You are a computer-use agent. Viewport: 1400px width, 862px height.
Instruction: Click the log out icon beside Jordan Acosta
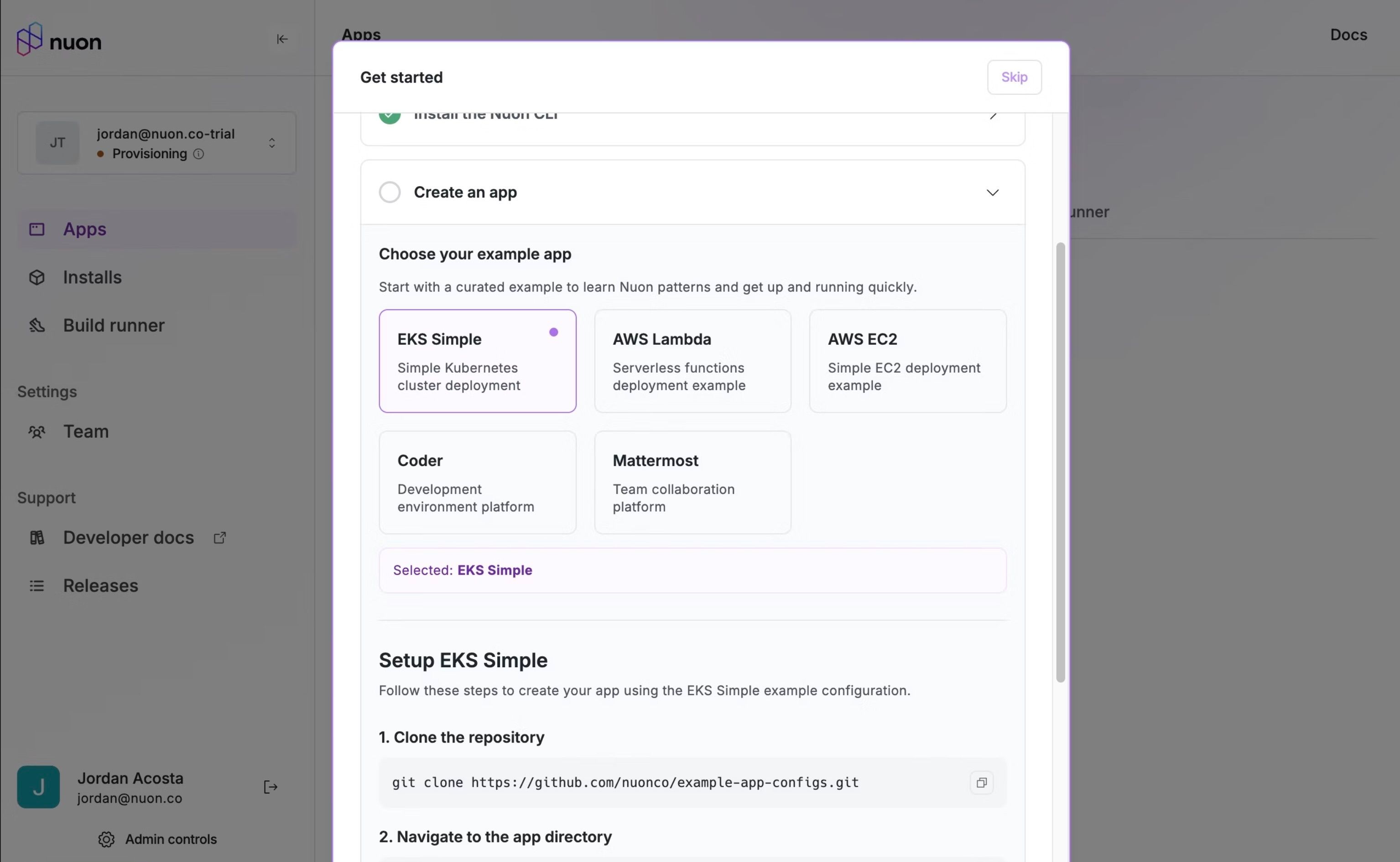(x=271, y=787)
